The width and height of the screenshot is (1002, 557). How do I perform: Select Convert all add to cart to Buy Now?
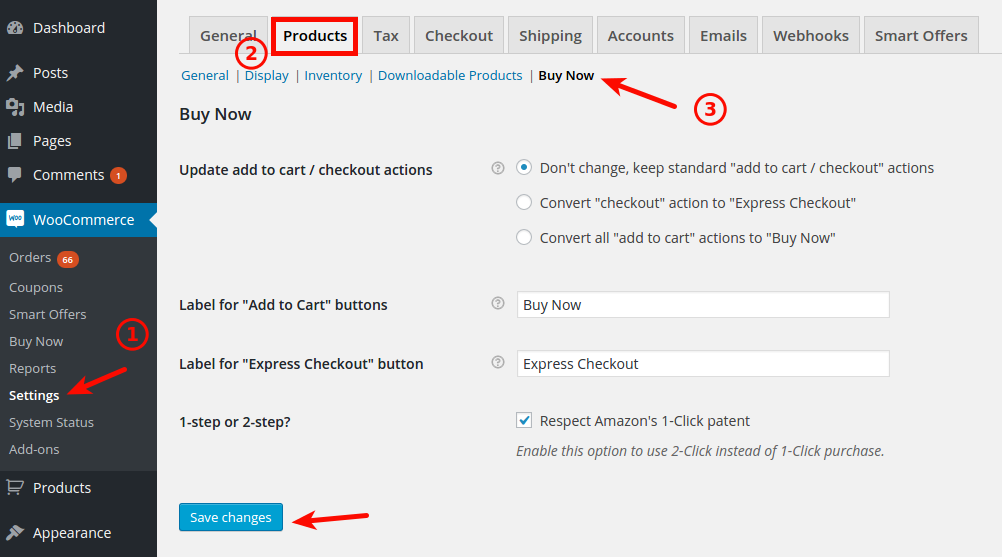click(x=524, y=238)
